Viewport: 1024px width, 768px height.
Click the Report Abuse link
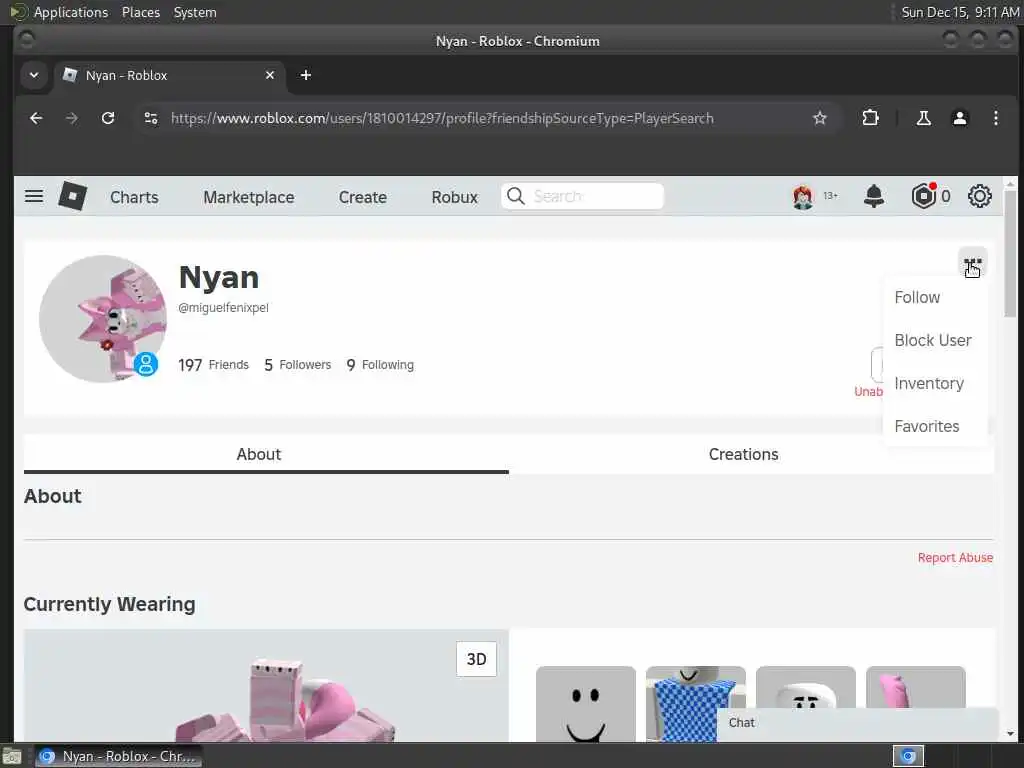pos(955,558)
